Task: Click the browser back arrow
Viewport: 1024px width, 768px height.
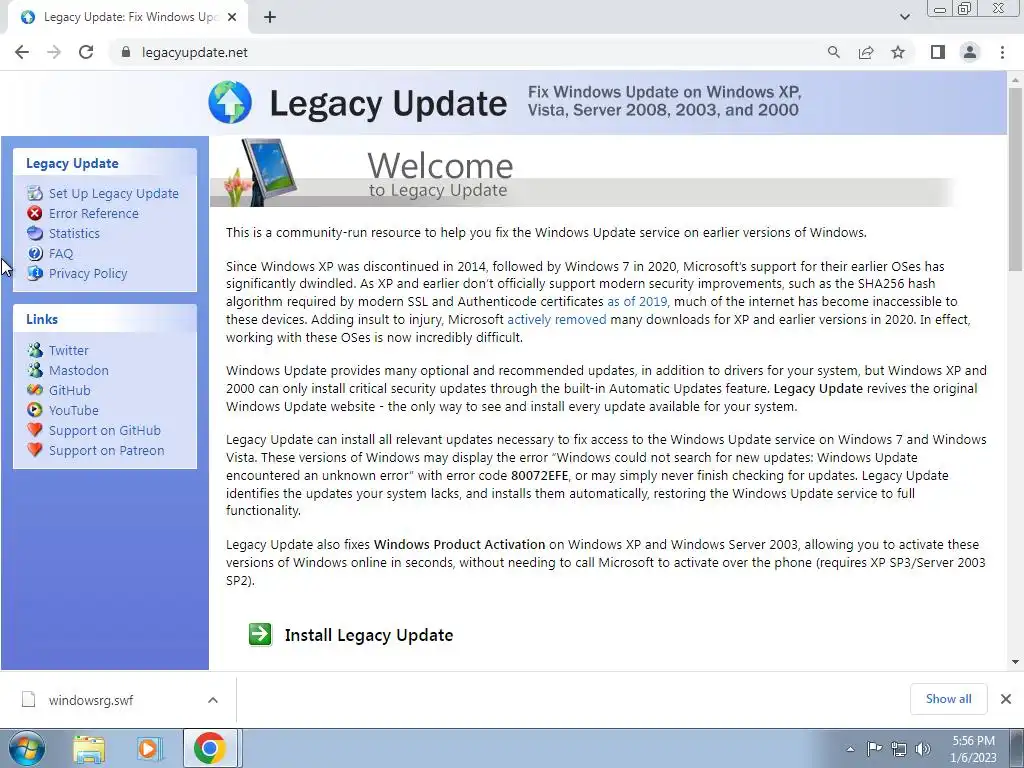Action: click(22, 52)
